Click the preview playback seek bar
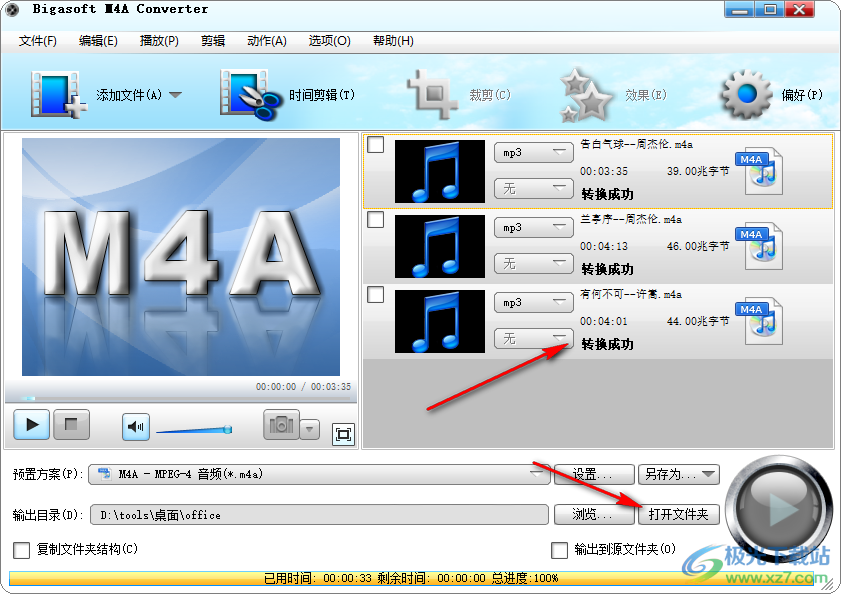 (x=180, y=399)
